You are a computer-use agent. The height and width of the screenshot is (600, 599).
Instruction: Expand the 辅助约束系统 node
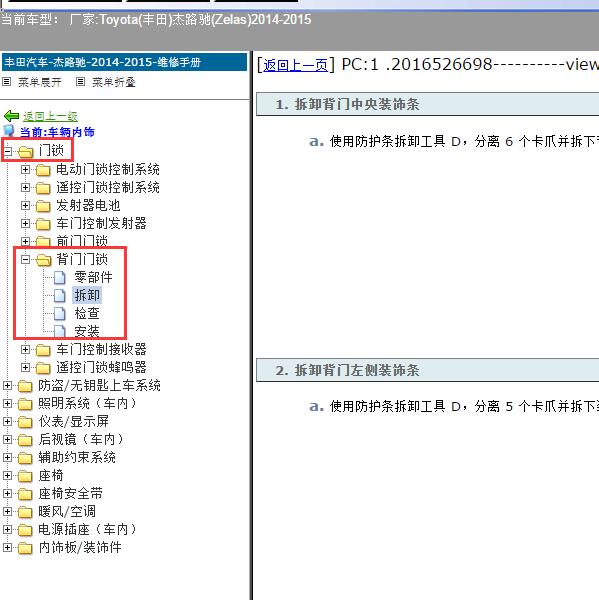click(7, 457)
